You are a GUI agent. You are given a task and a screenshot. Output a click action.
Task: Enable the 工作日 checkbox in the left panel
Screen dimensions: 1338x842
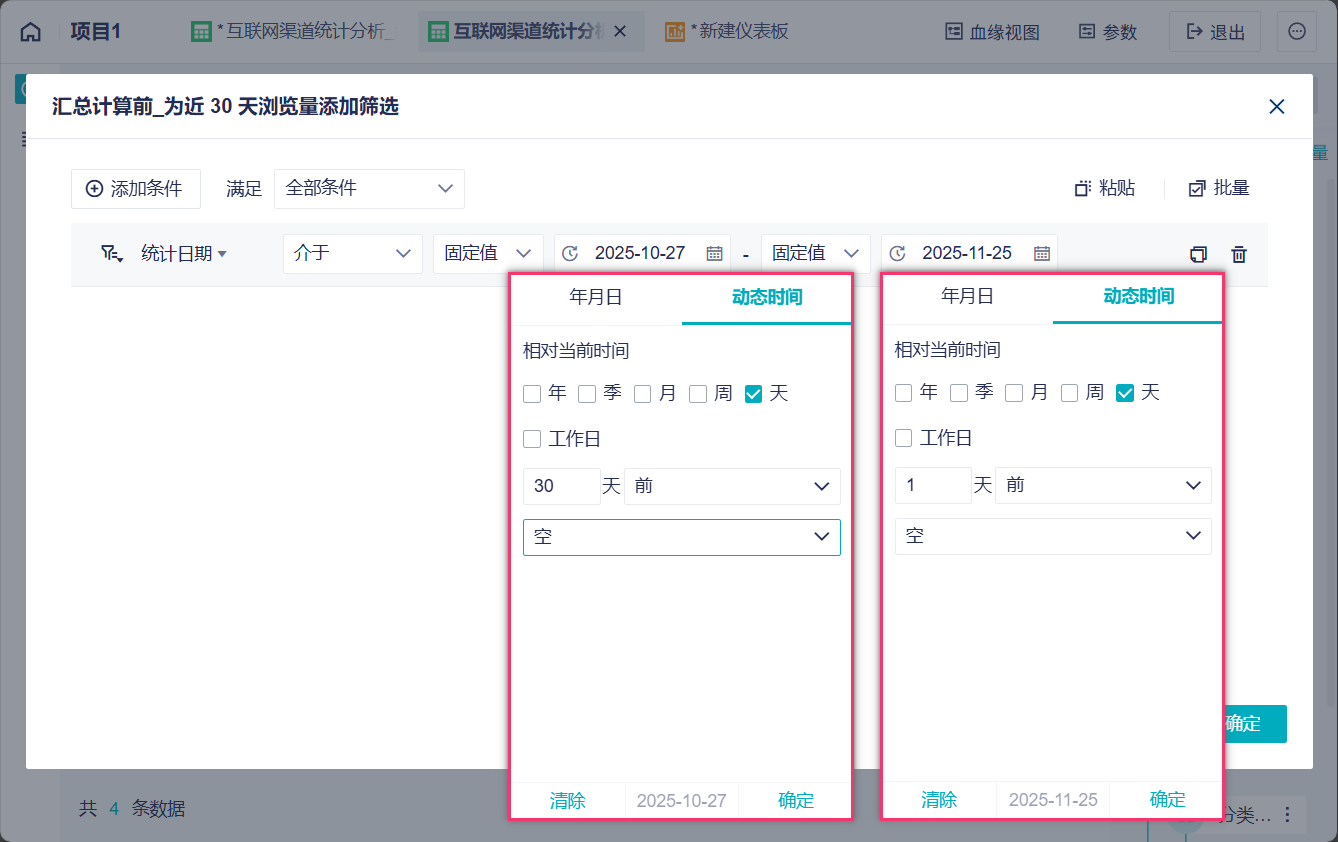pyautogui.click(x=532, y=439)
